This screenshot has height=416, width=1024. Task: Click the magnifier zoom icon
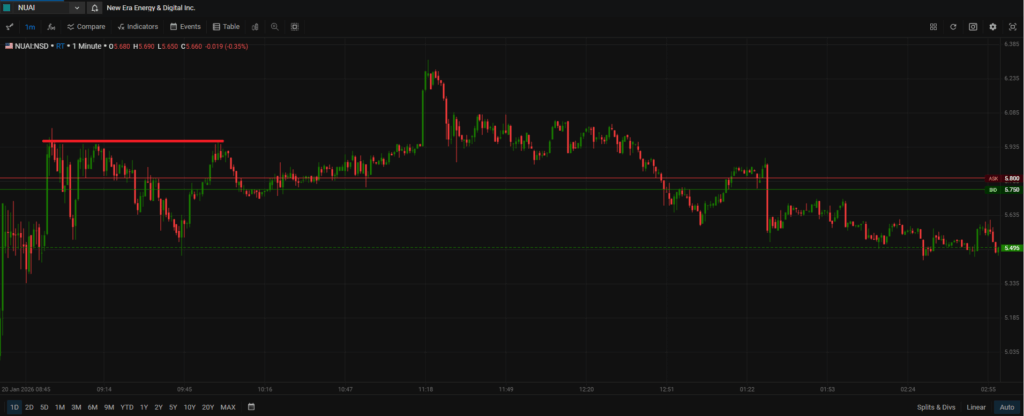[274, 27]
